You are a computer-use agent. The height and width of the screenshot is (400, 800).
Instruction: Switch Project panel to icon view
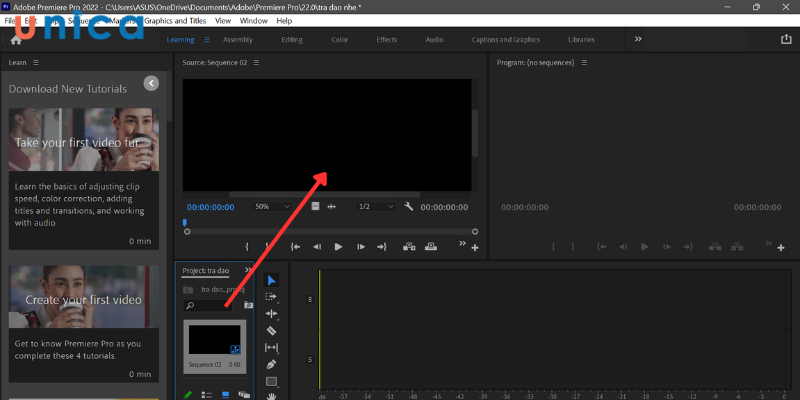(225, 395)
